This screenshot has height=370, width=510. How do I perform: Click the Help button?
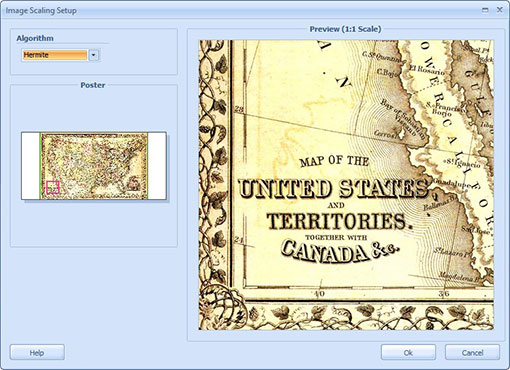[37, 352]
